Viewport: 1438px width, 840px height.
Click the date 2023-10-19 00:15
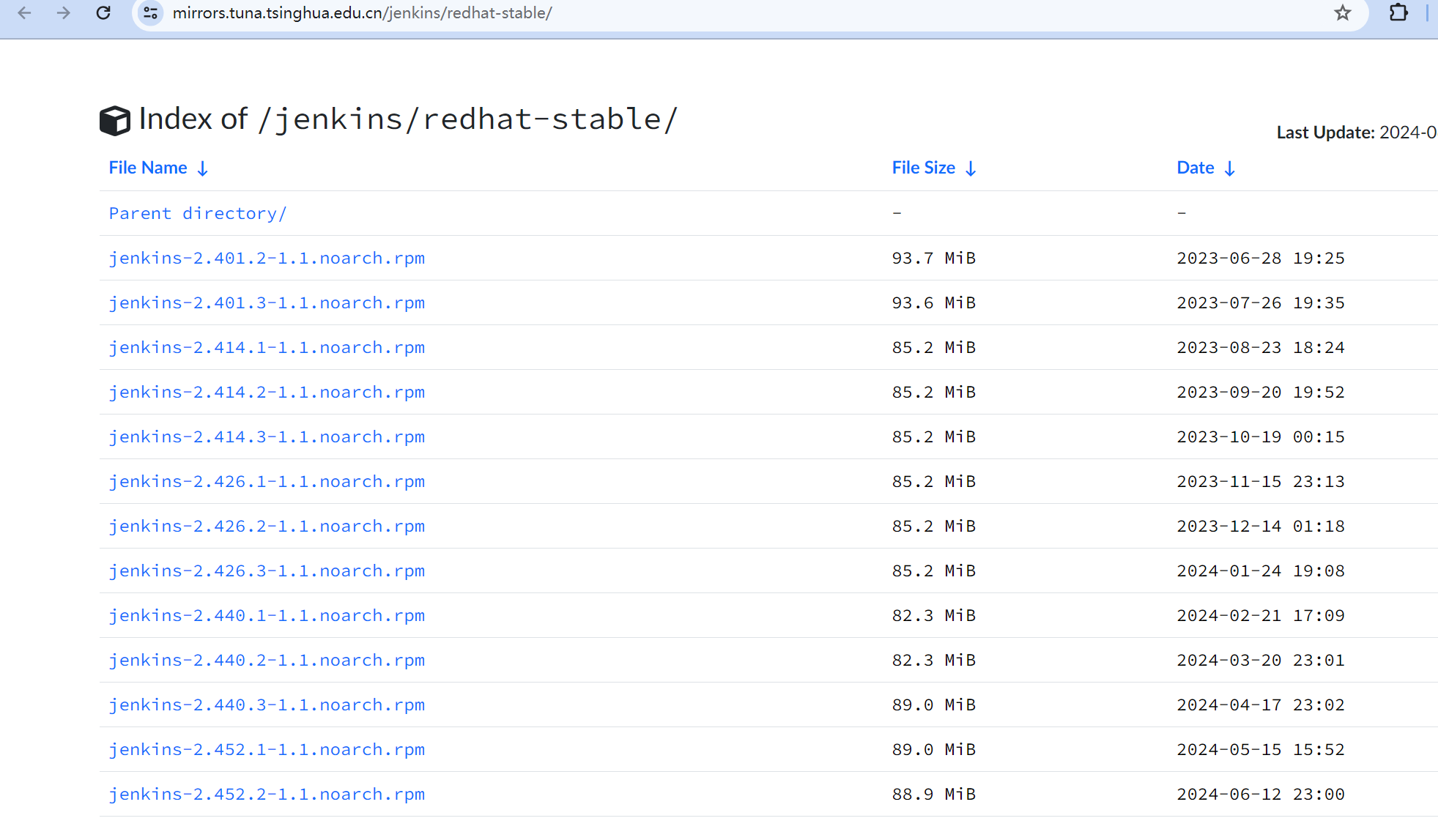point(1261,436)
